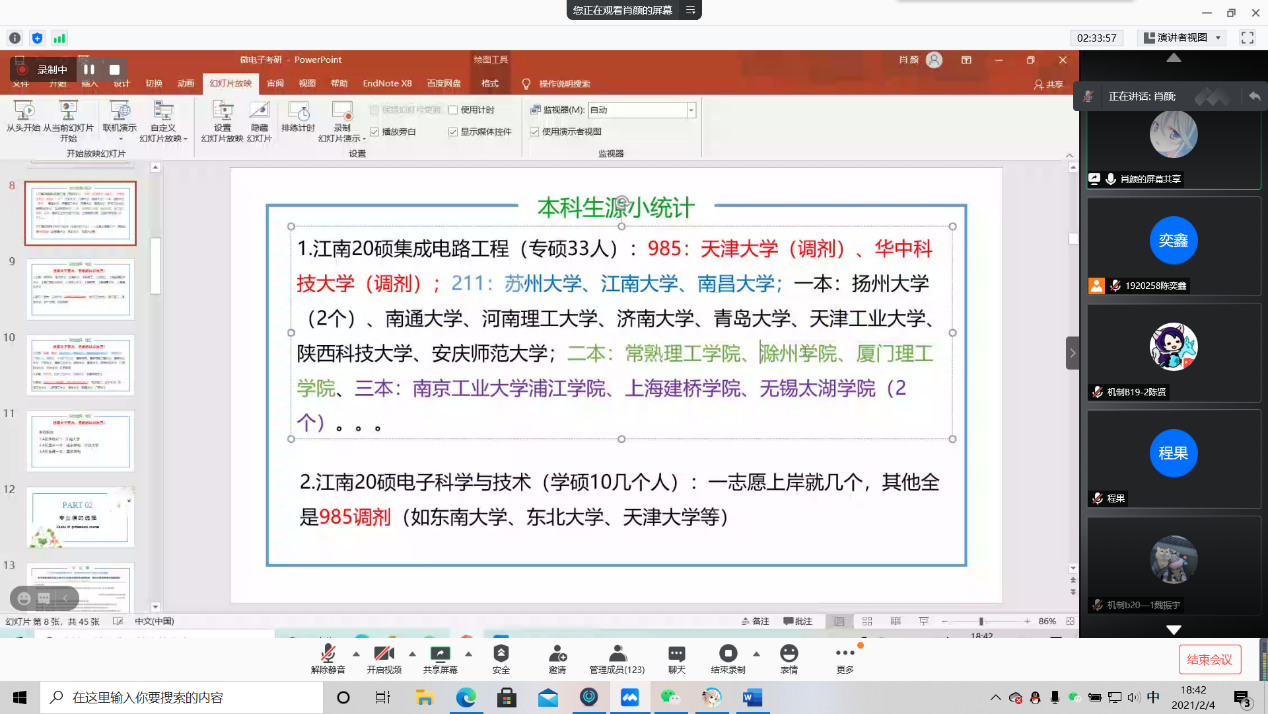Click the 共享屏幕 share screen icon
1268x714 pixels.
click(x=440, y=654)
